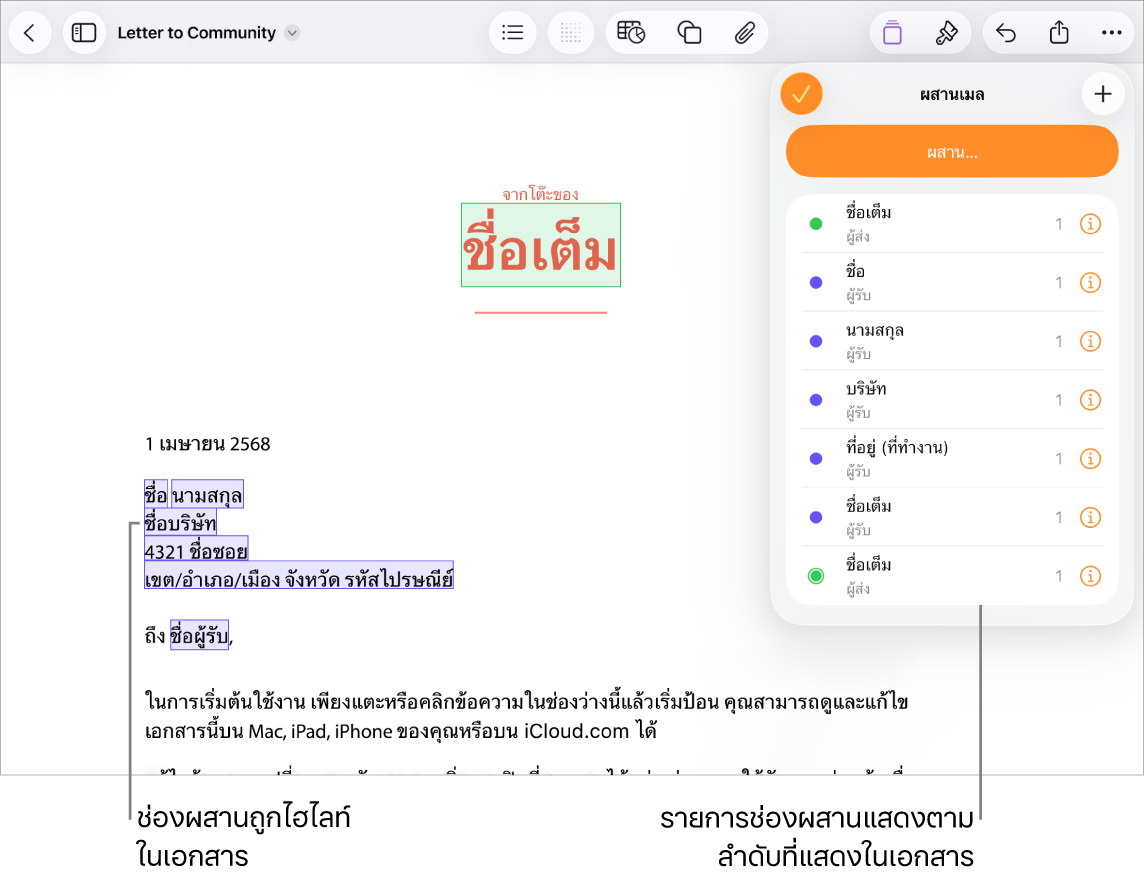The width and height of the screenshot is (1146, 878).
Task: Open info for the ชื่อ ผู้รับ field
Action: tap(1090, 282)
